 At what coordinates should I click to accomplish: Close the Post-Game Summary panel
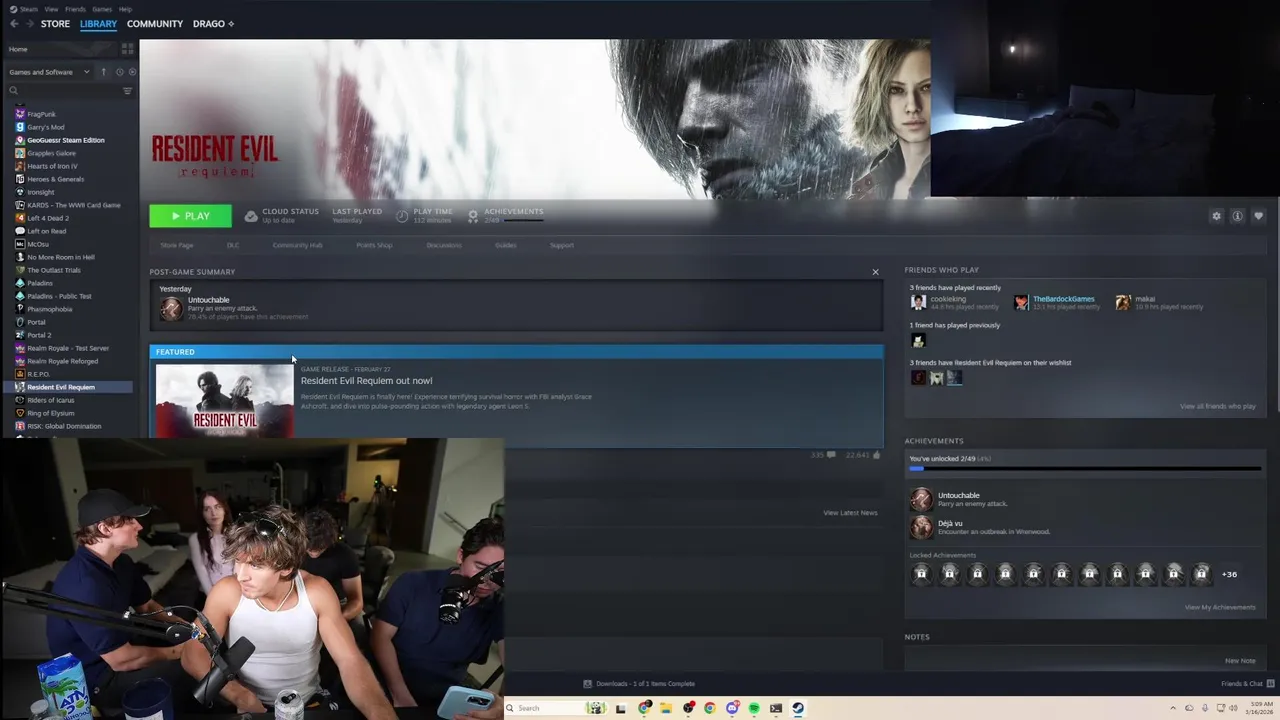875,272
